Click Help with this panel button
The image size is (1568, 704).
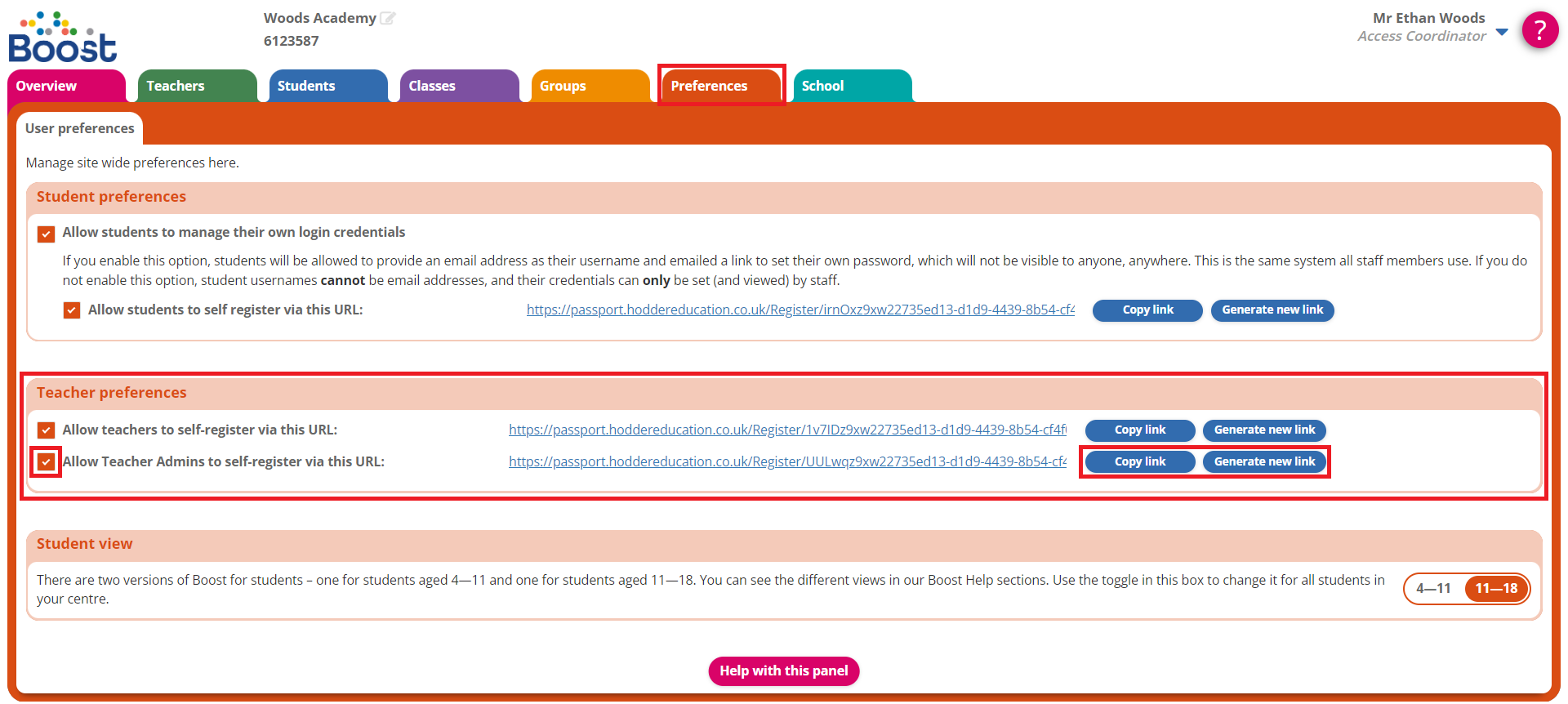pyautogui.click(x=783, y=671)
